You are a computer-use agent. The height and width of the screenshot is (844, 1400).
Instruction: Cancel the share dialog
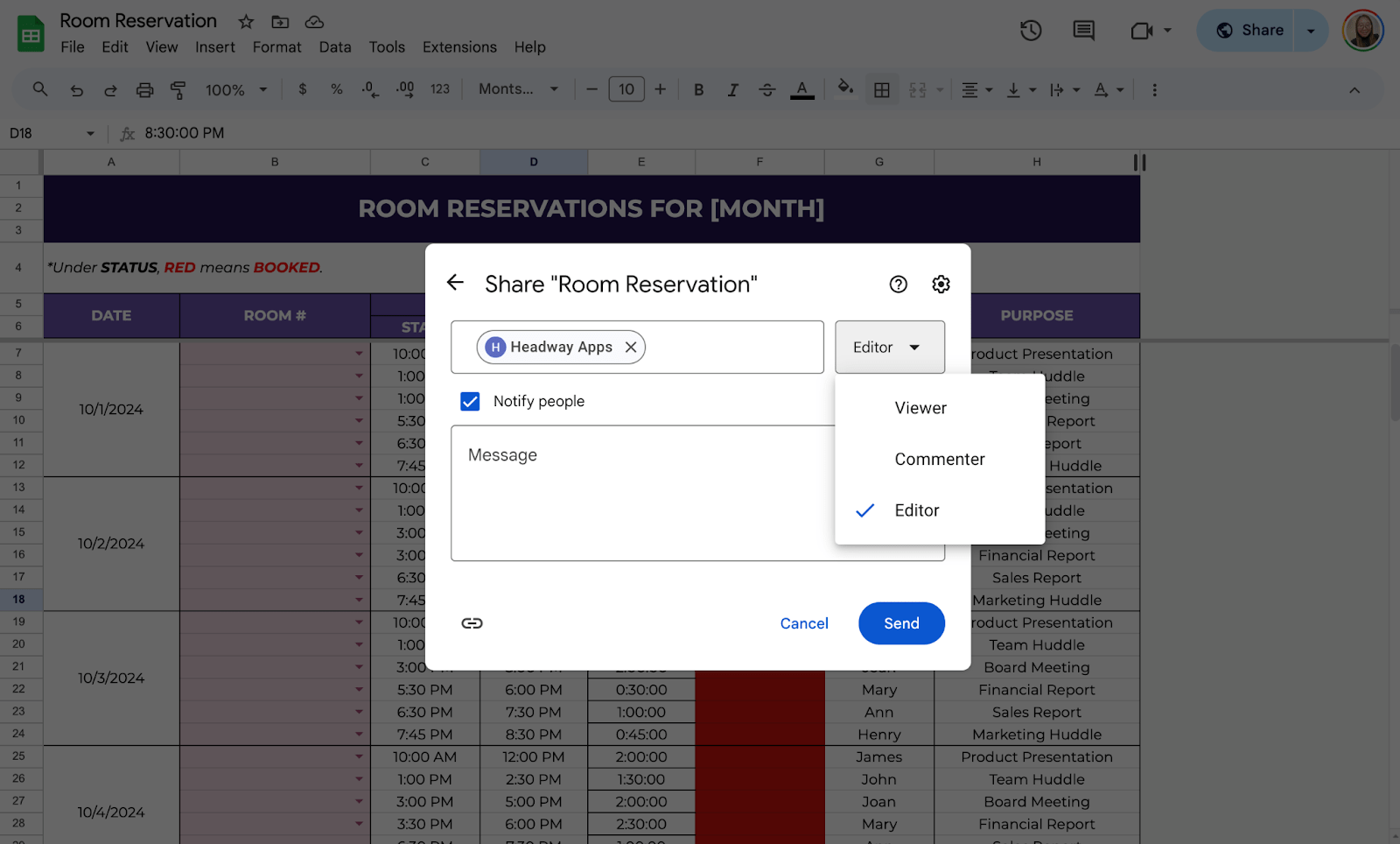point(803,623)
